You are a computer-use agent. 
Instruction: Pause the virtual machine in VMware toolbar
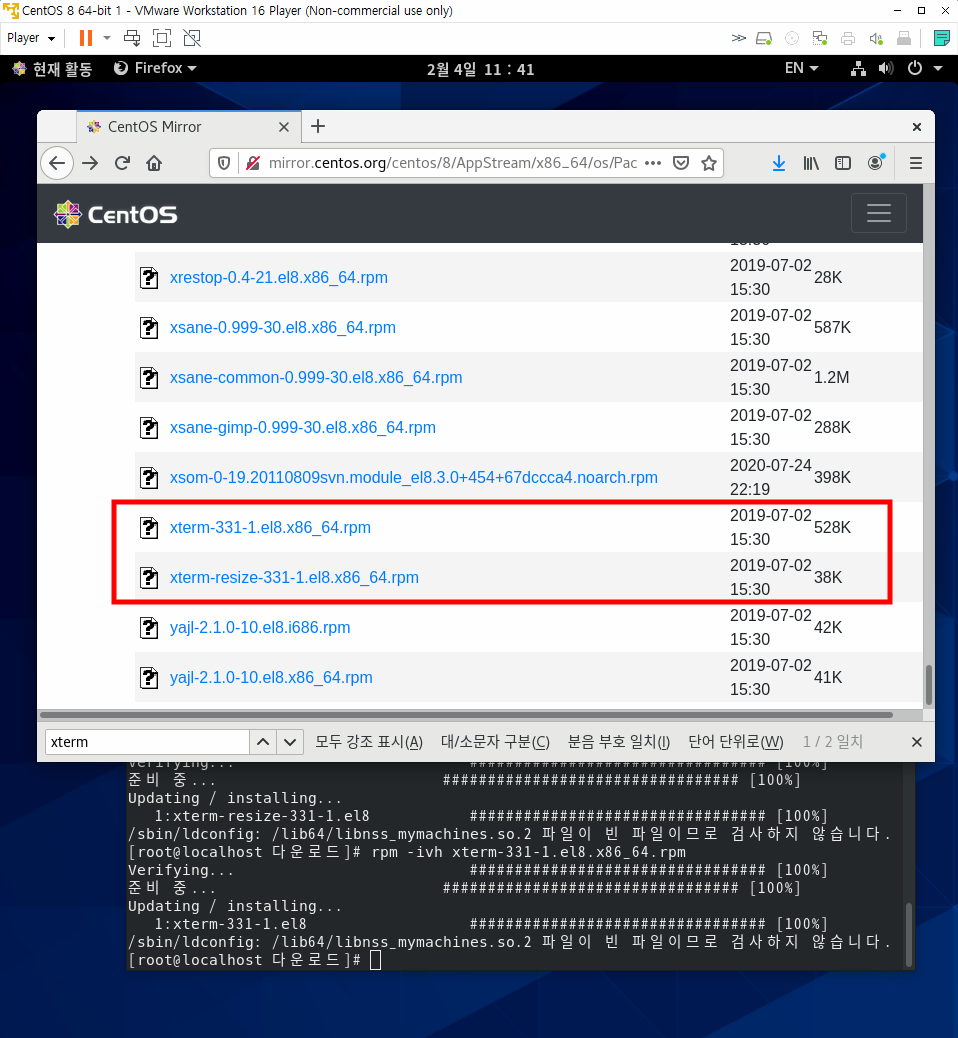86,38
